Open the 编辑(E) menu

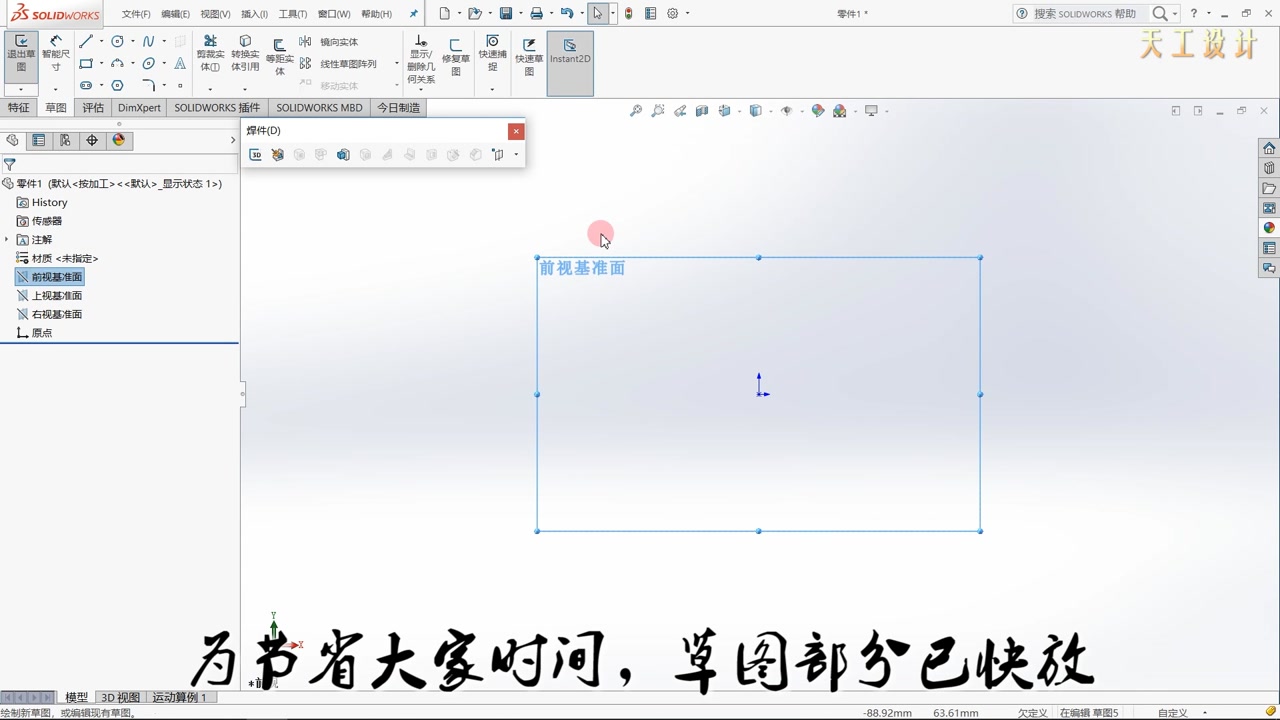[x=175, y=14]
